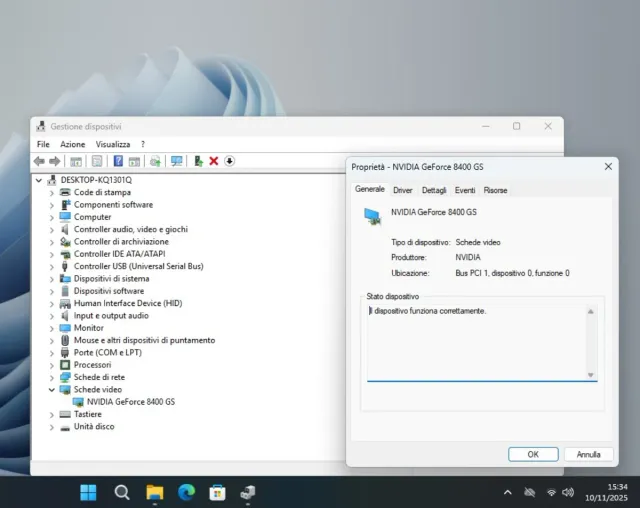This screenshot has height=508, width=640.
Task: Select the Computer category in the tree
Action: point(92,217)
